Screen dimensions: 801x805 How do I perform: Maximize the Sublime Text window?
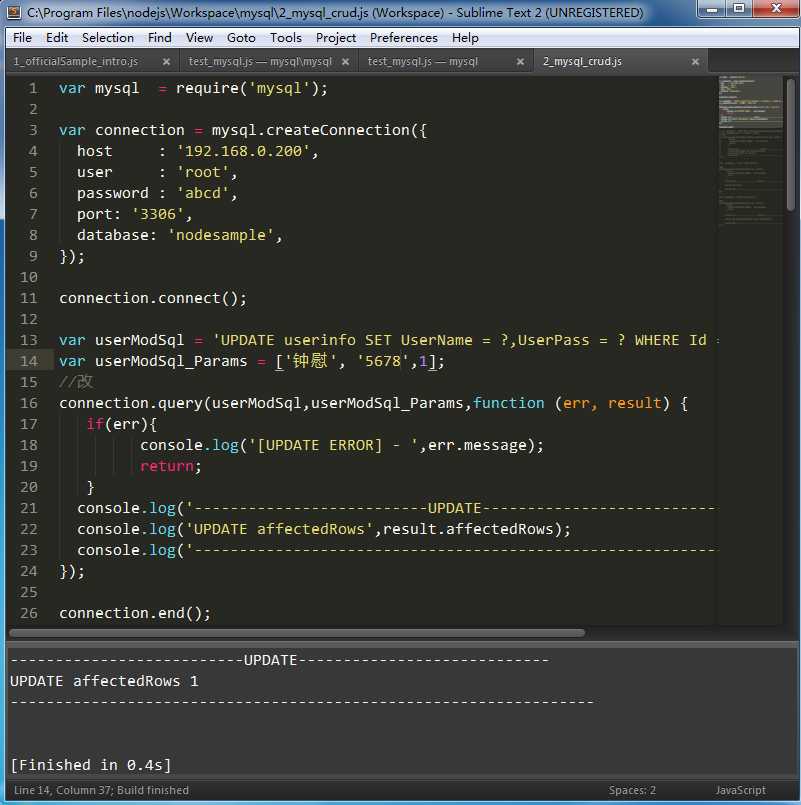[739, 9]
